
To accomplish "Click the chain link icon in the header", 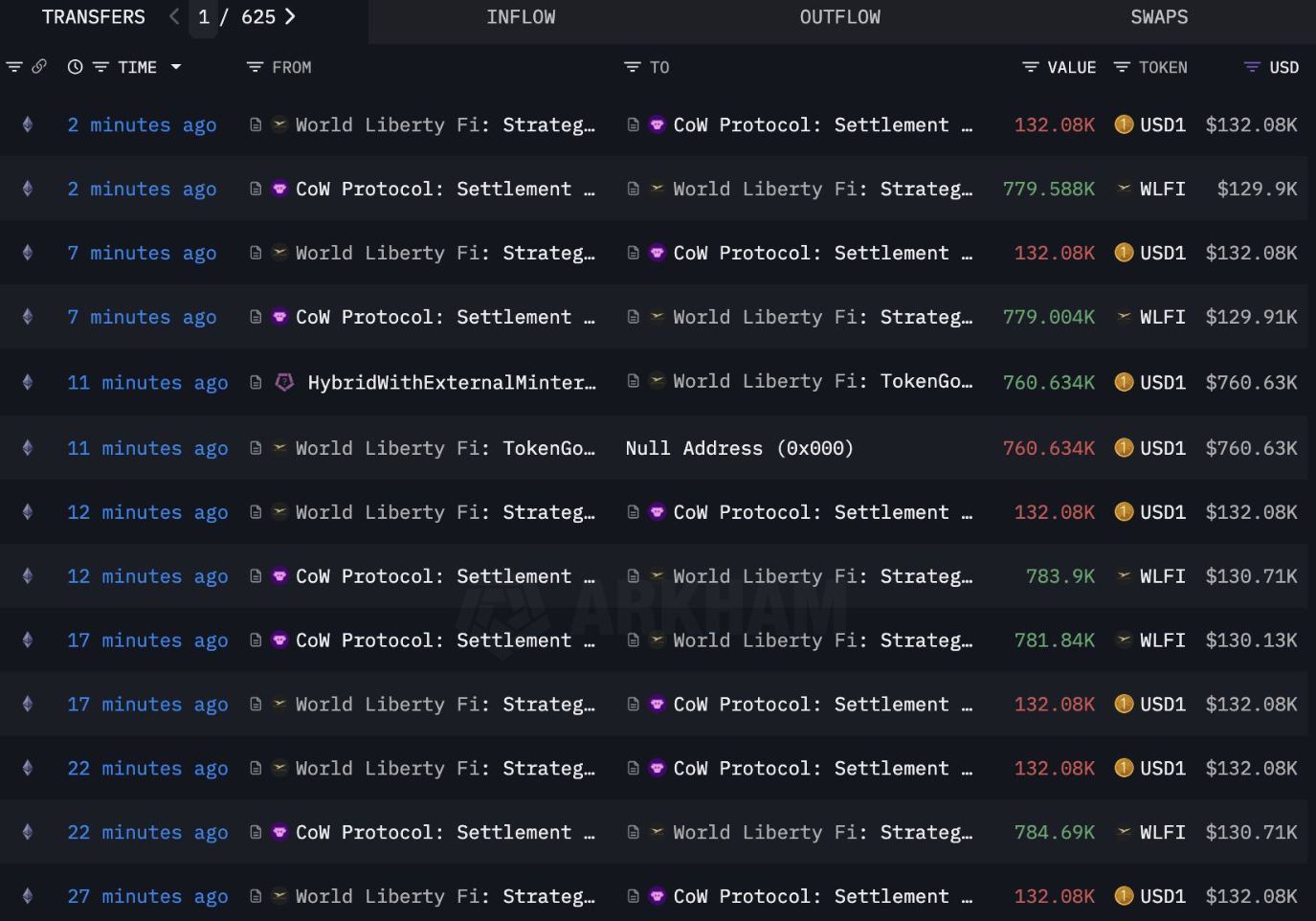I will click(39, 67).
